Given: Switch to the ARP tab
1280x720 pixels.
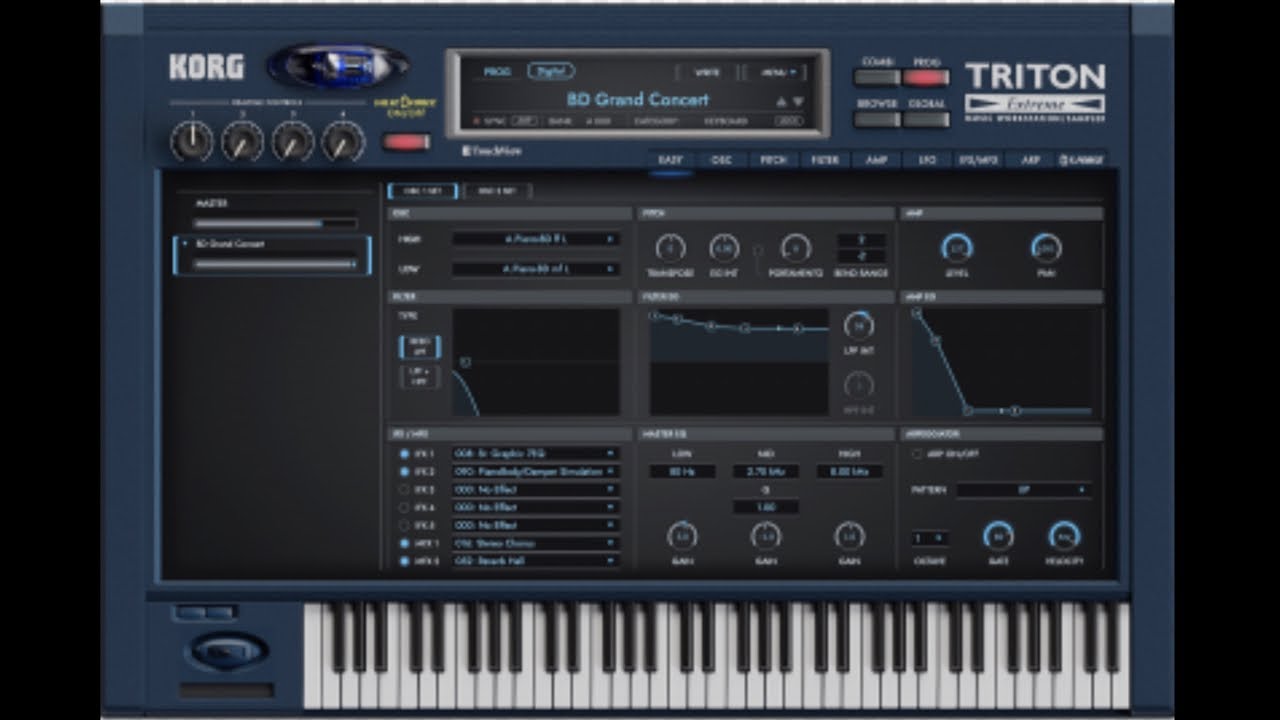Looking at the screenshot, I should tap(1030, 160).
